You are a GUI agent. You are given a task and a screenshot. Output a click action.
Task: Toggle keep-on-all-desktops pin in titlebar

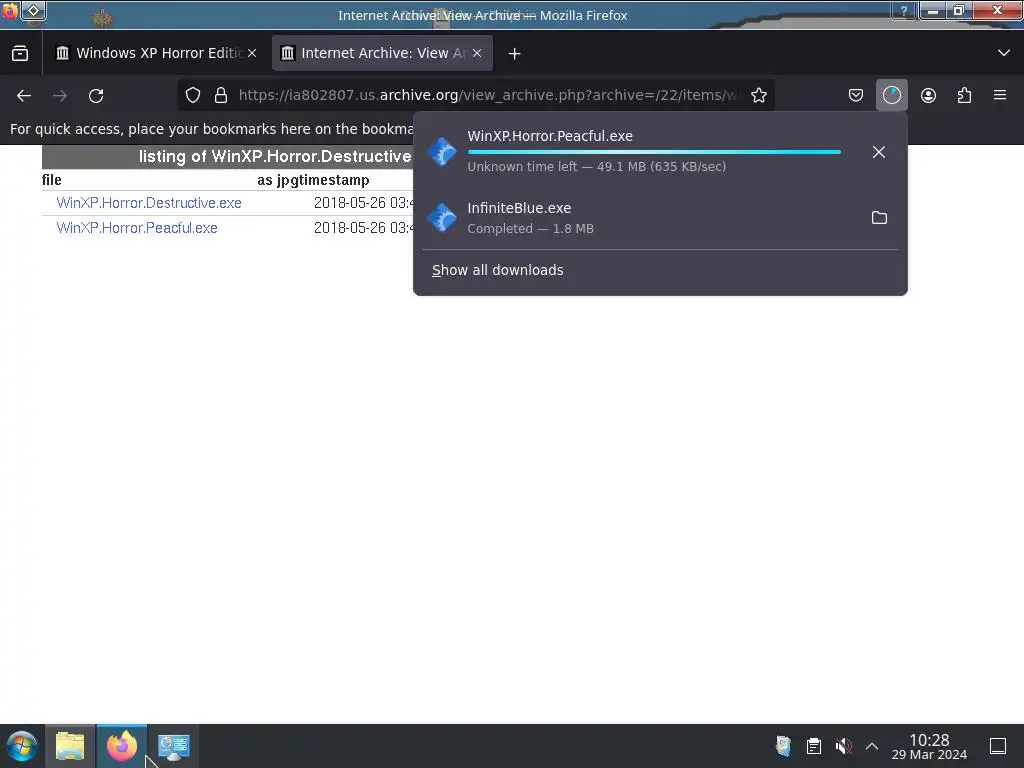[x=33, y=10]
